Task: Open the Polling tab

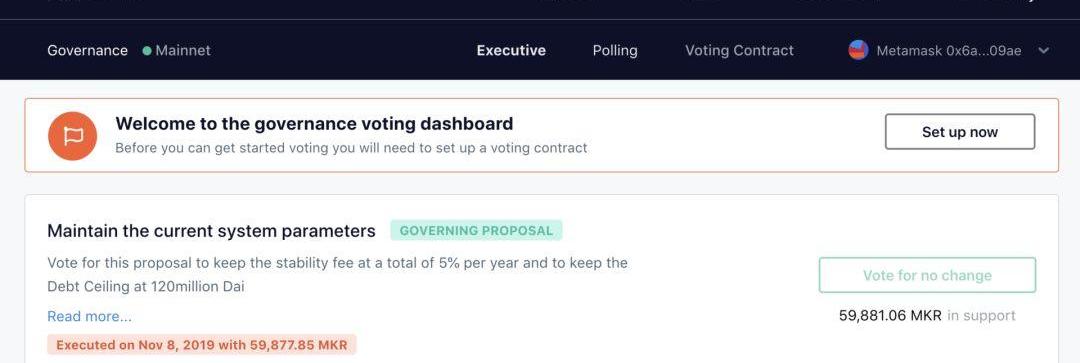Action: click(615, 50)
